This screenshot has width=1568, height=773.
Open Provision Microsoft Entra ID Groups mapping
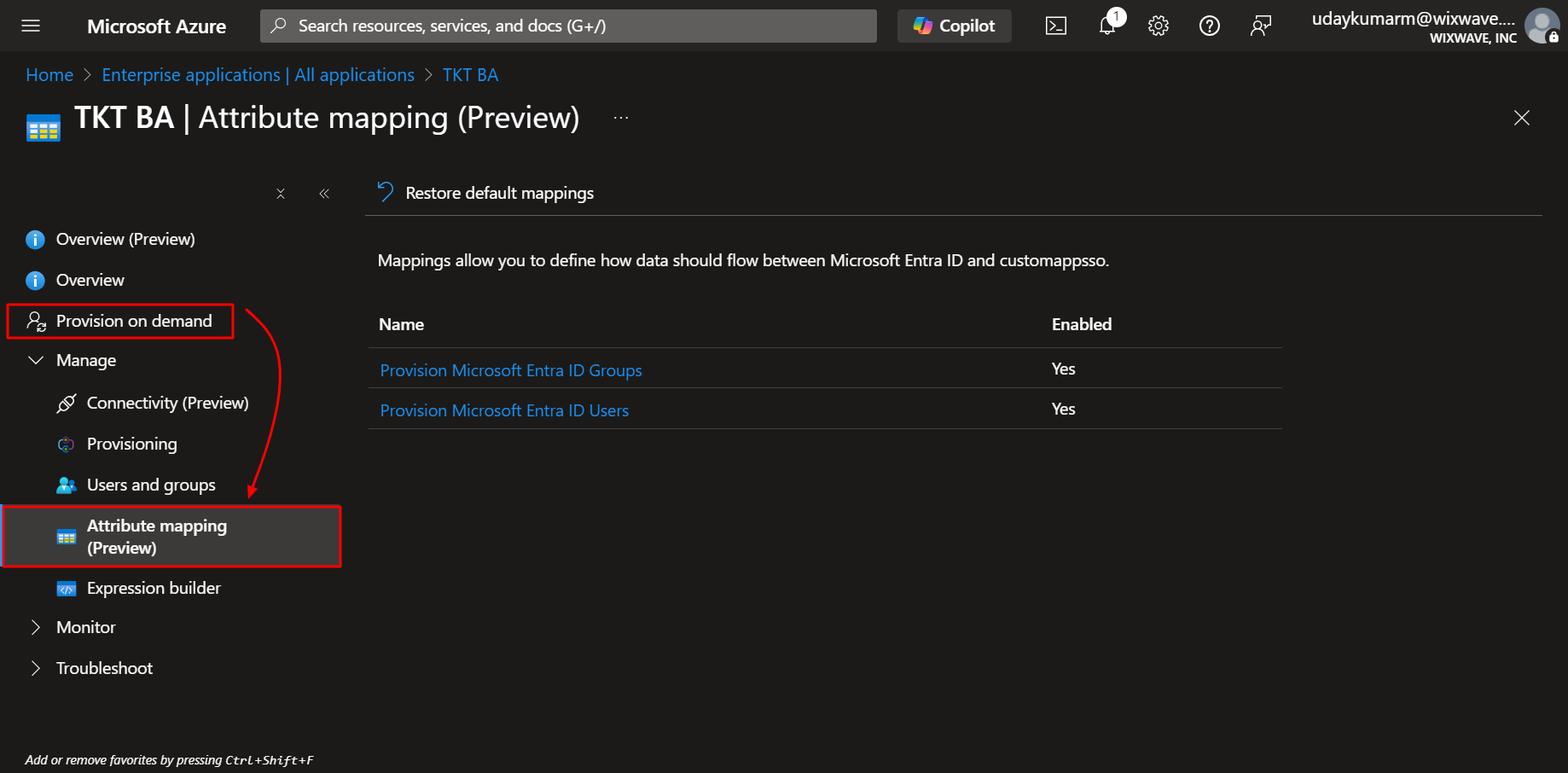tap(511, 370)
